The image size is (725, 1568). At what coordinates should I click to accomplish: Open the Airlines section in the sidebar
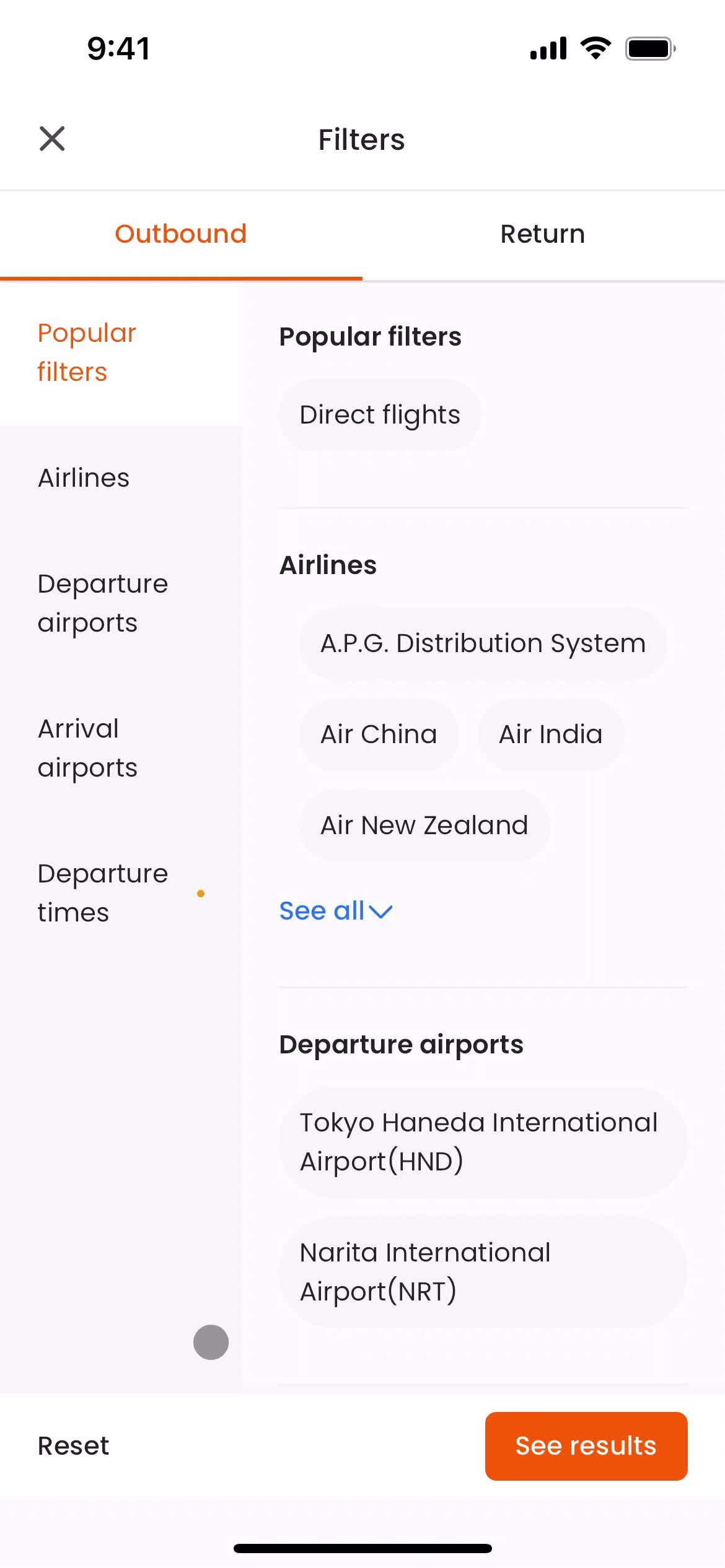[84, 478]
